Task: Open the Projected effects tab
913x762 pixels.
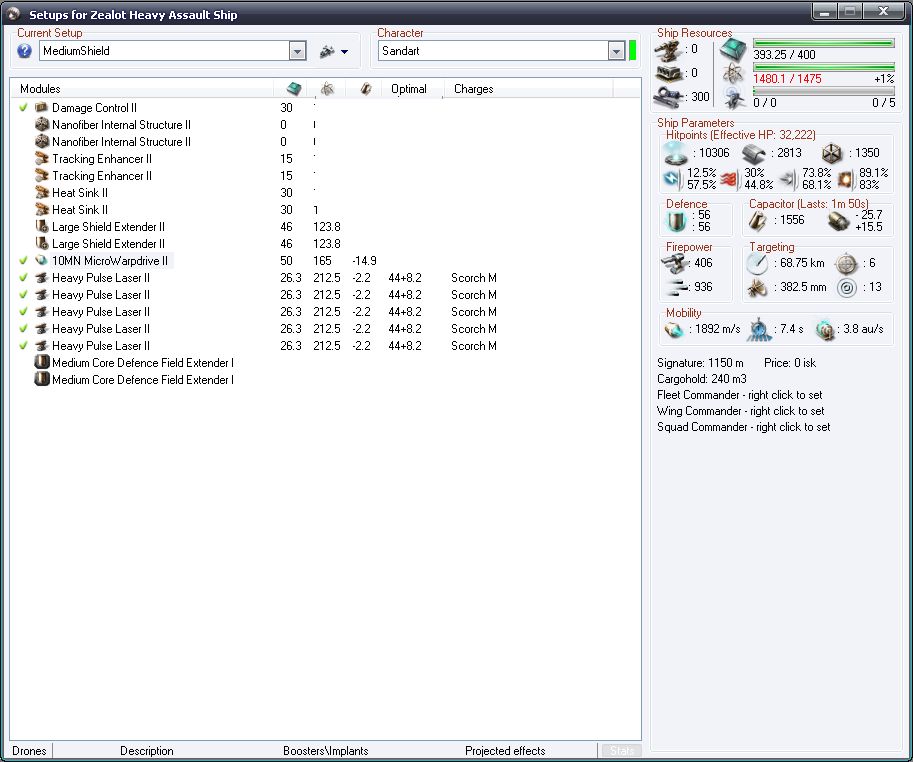Action: coord(505,750)
